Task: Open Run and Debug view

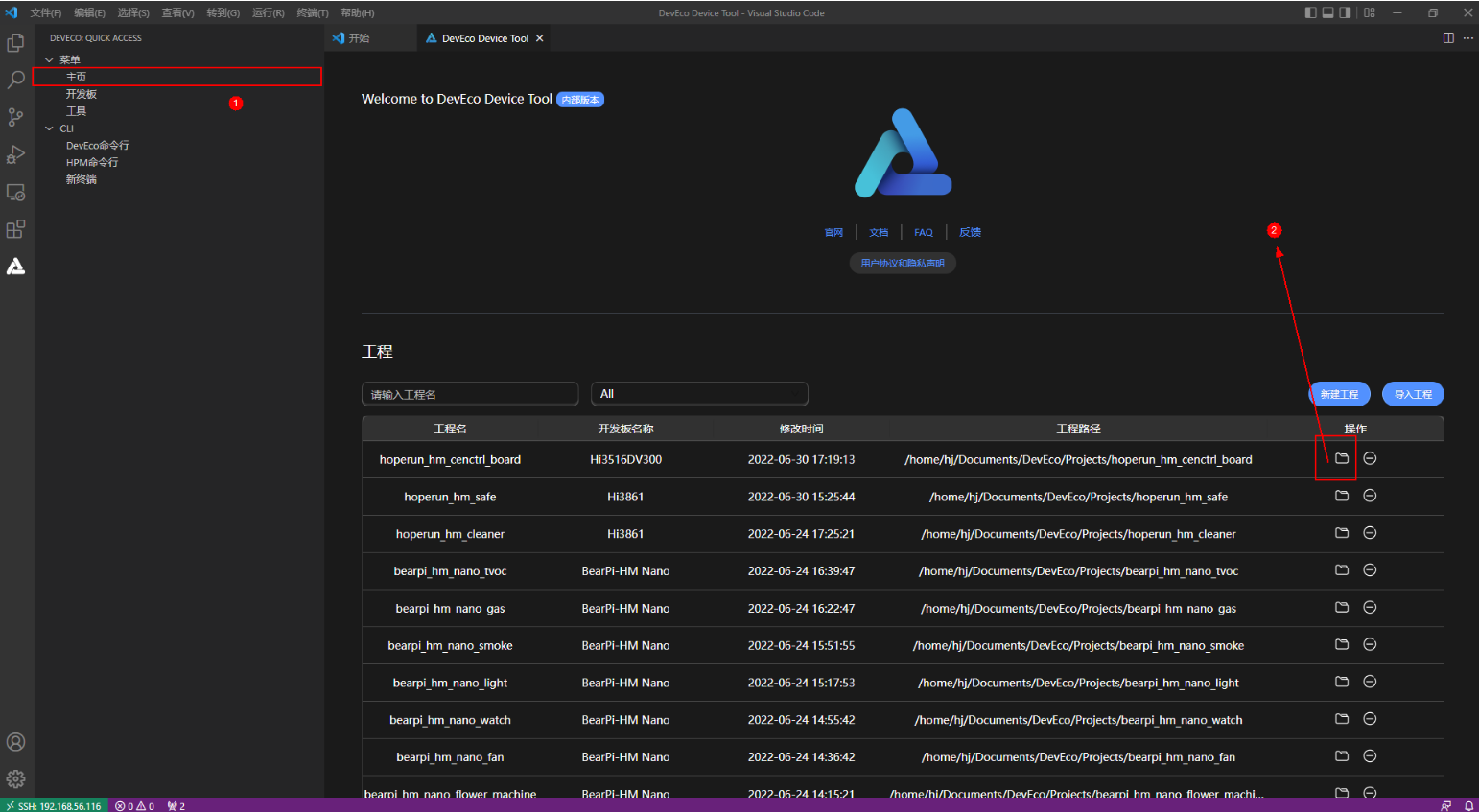Action: tap(15, 154)
